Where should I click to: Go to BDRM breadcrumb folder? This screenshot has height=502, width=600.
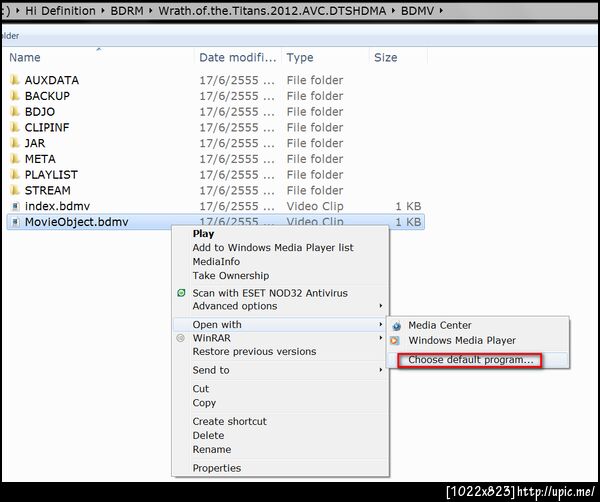(x=127, y=11)
